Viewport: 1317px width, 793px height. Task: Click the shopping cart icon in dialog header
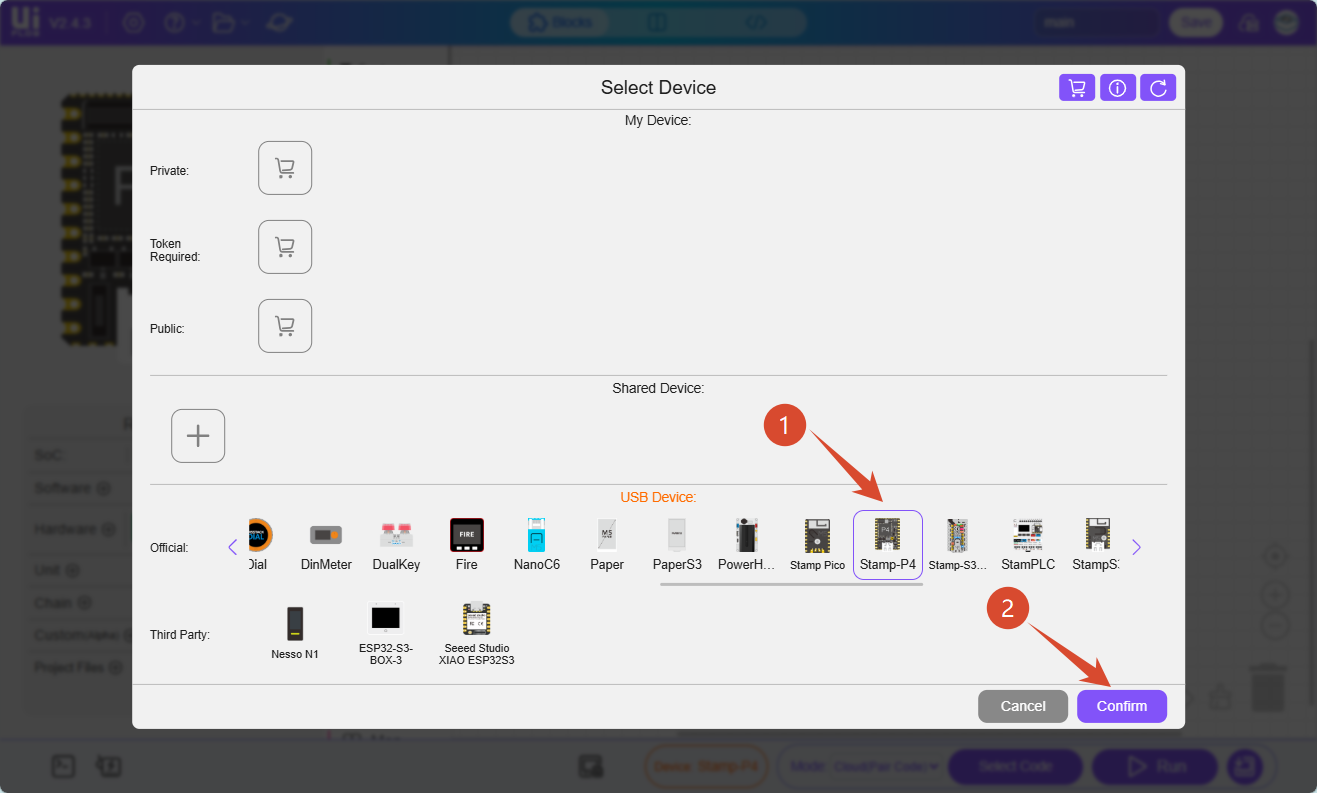1077,88
